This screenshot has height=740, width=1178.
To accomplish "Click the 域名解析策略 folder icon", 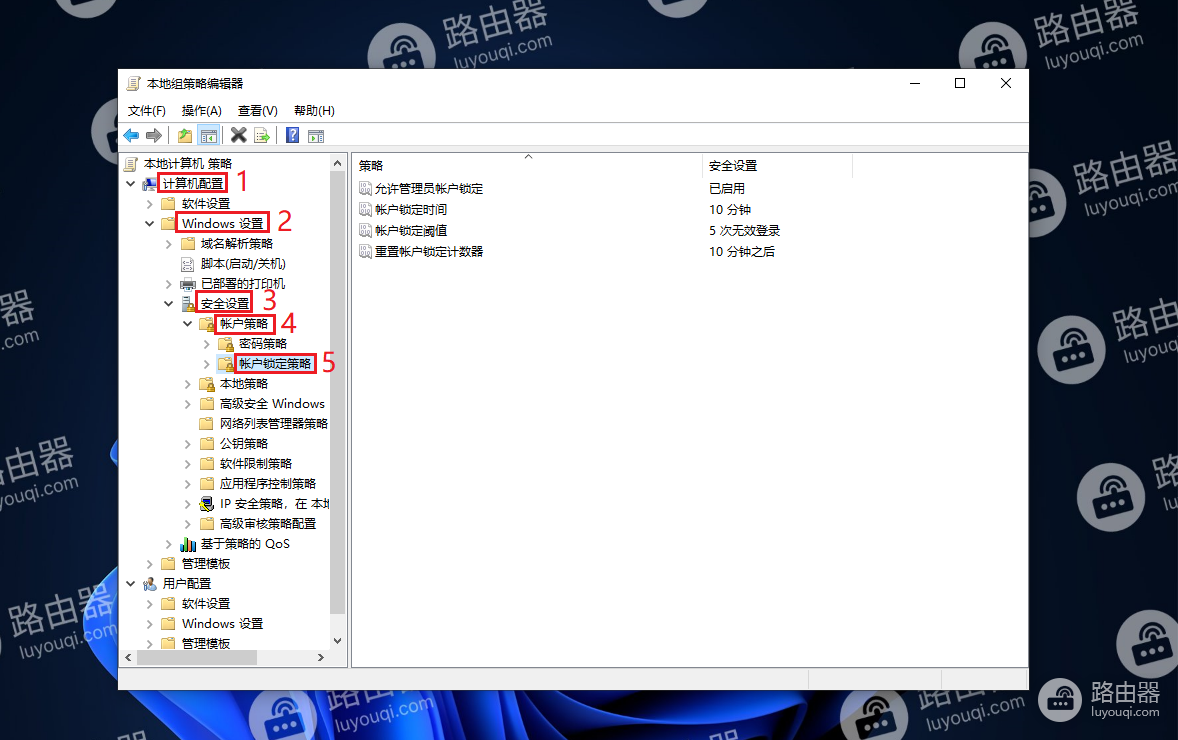I will [188, 243].
